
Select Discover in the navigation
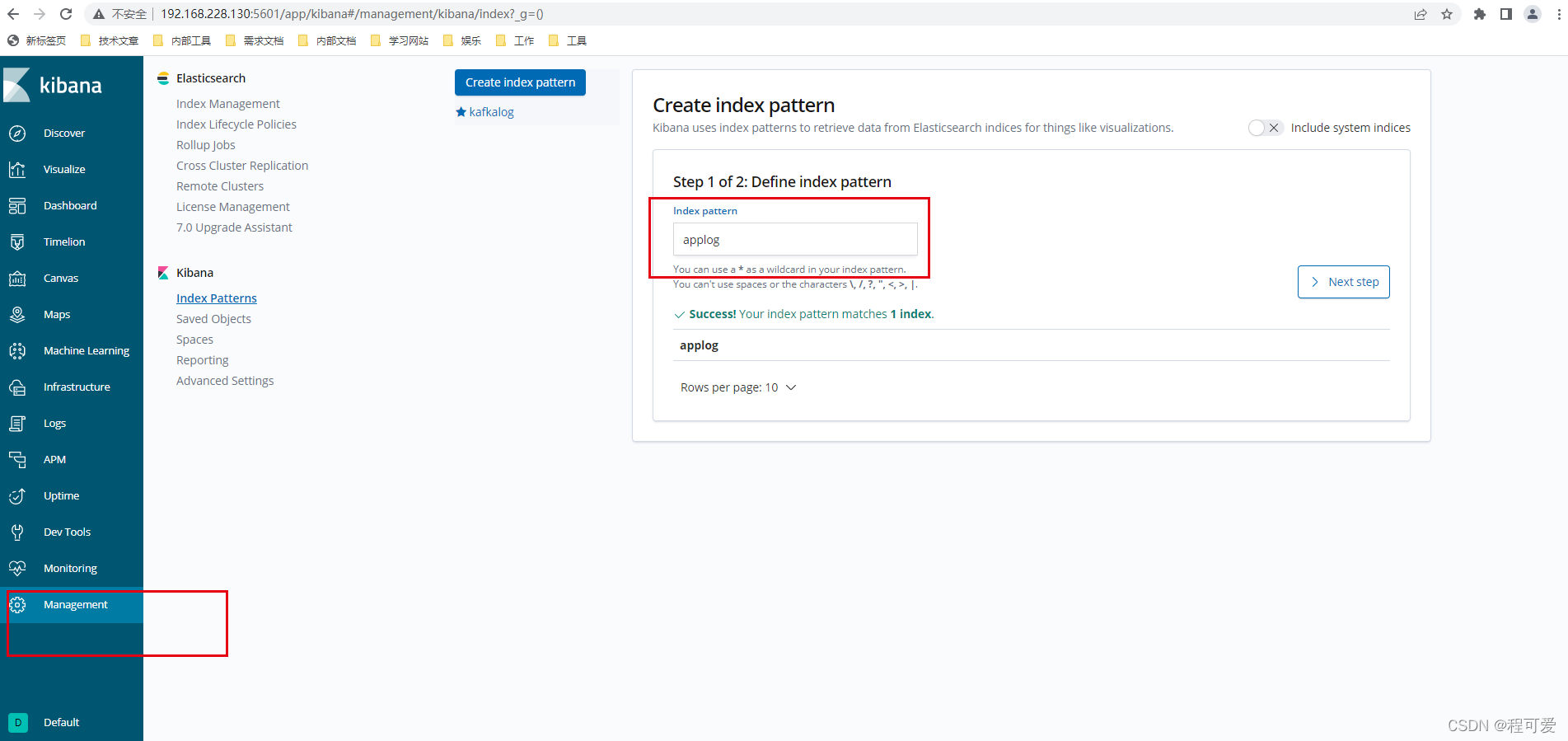(64, 134)
